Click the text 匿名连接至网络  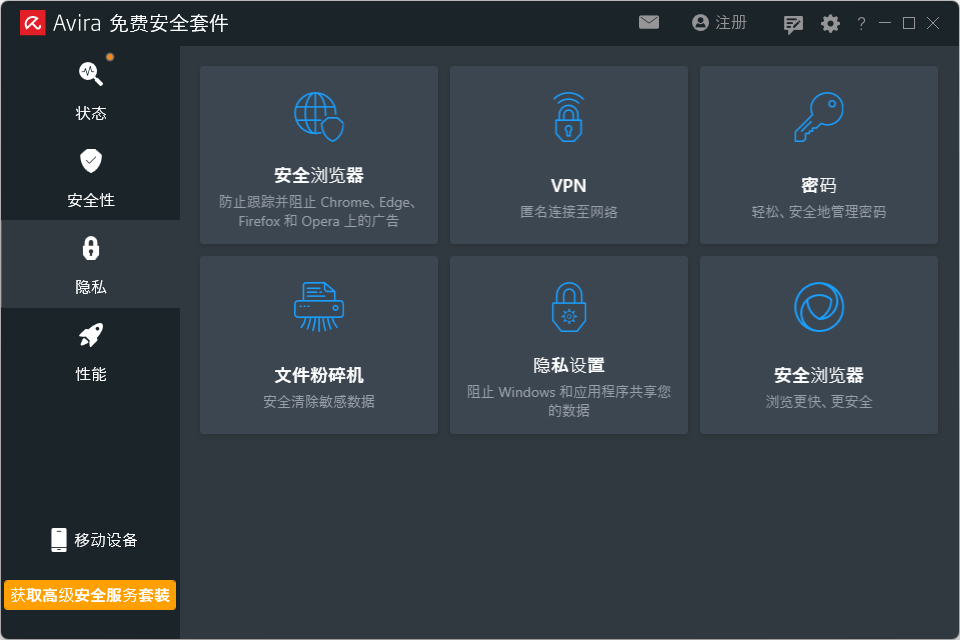pos(569,212)
